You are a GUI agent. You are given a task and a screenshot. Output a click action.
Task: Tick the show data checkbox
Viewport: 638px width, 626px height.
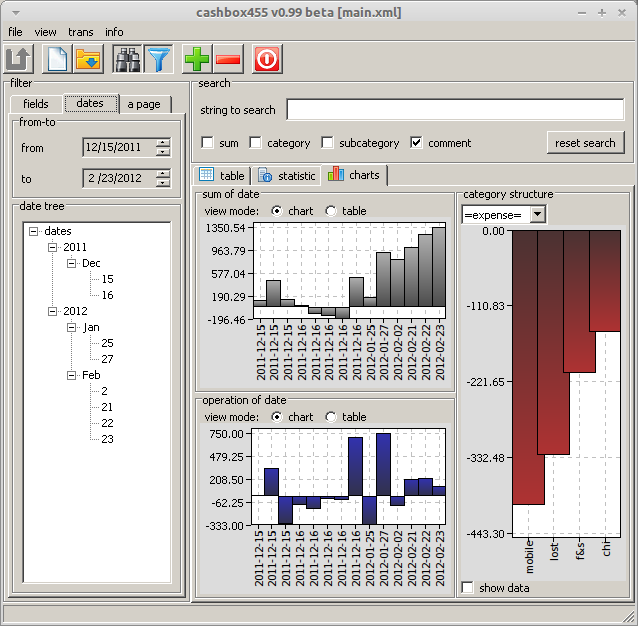pyautogui.click(x=468, y=588)
